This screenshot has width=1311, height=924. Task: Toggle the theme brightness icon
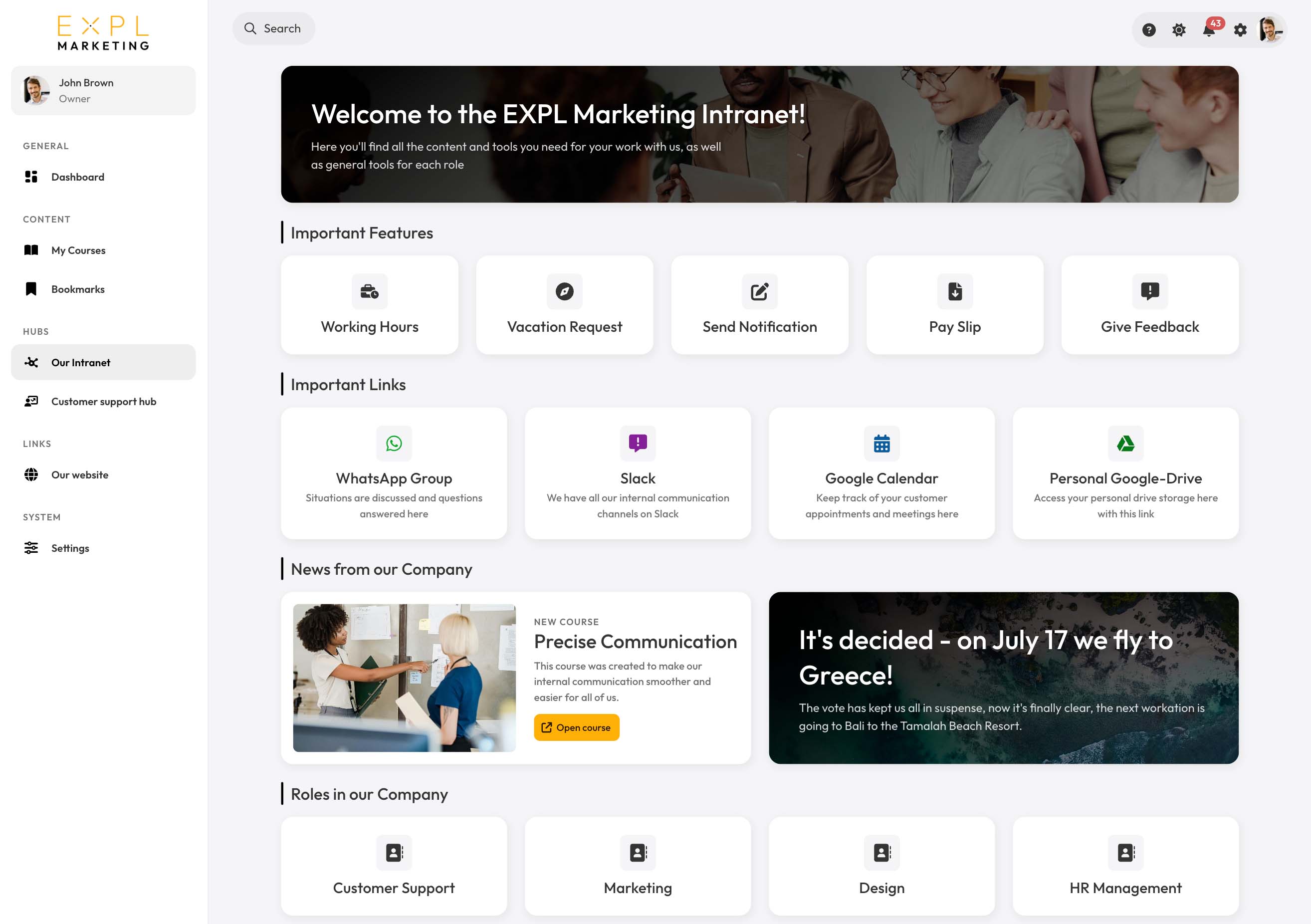(x=1178, y=29)
